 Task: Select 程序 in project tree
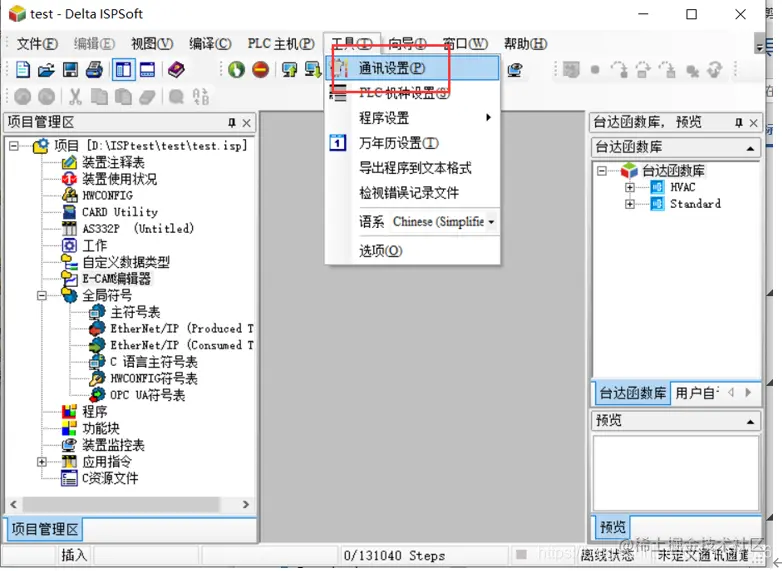(94, 412)
